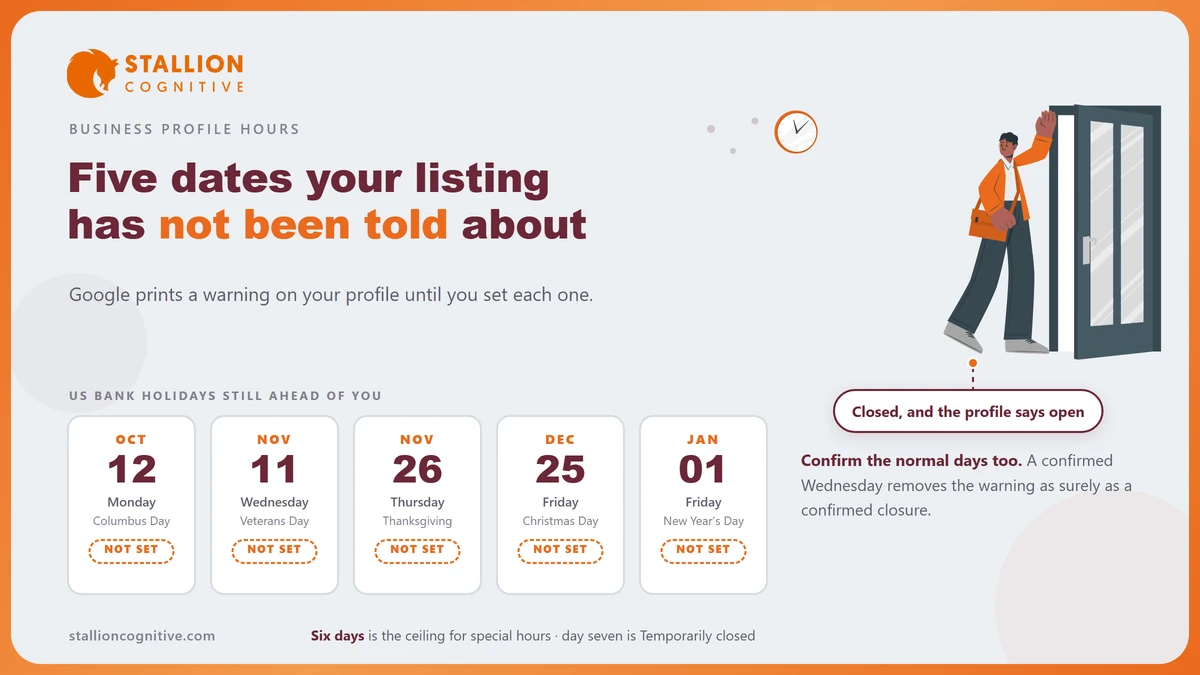Open the stallioncognitive.com link

(x=142, y=636)
